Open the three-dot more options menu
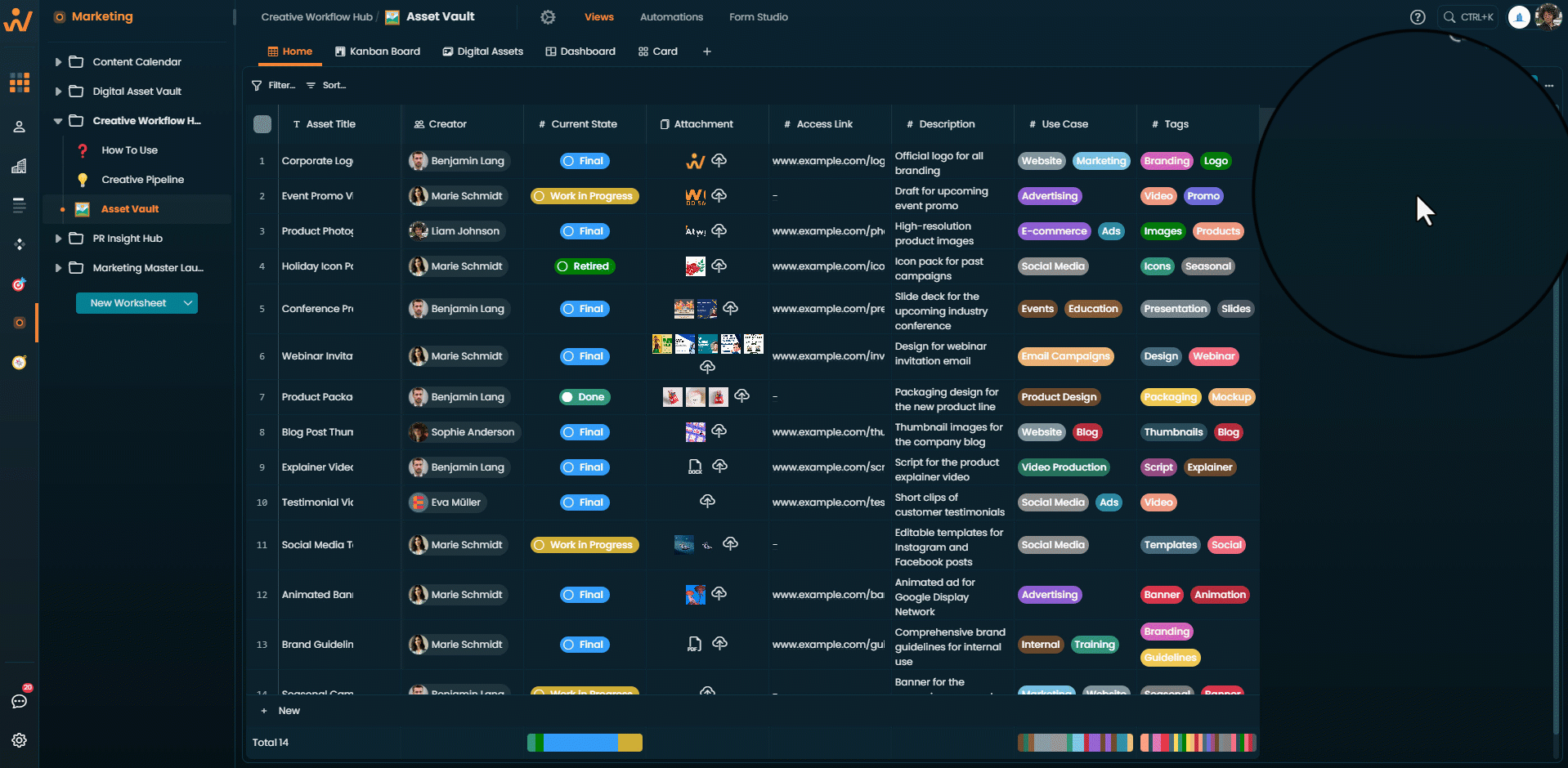Viewport: 1568px width, 768px height. pos(1549,85)
